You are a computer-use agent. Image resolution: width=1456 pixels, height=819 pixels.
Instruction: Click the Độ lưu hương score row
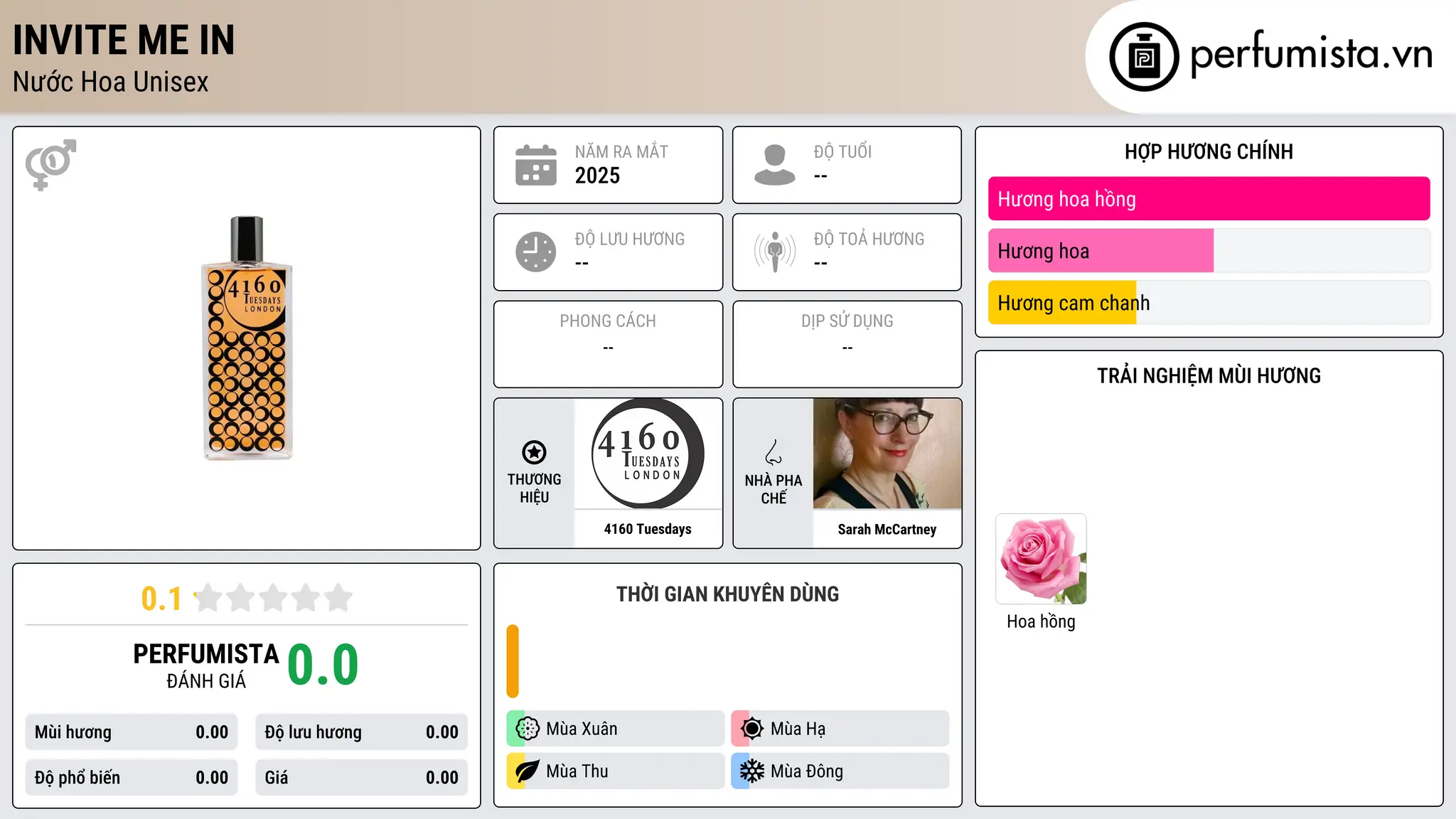tap(361, 732)
